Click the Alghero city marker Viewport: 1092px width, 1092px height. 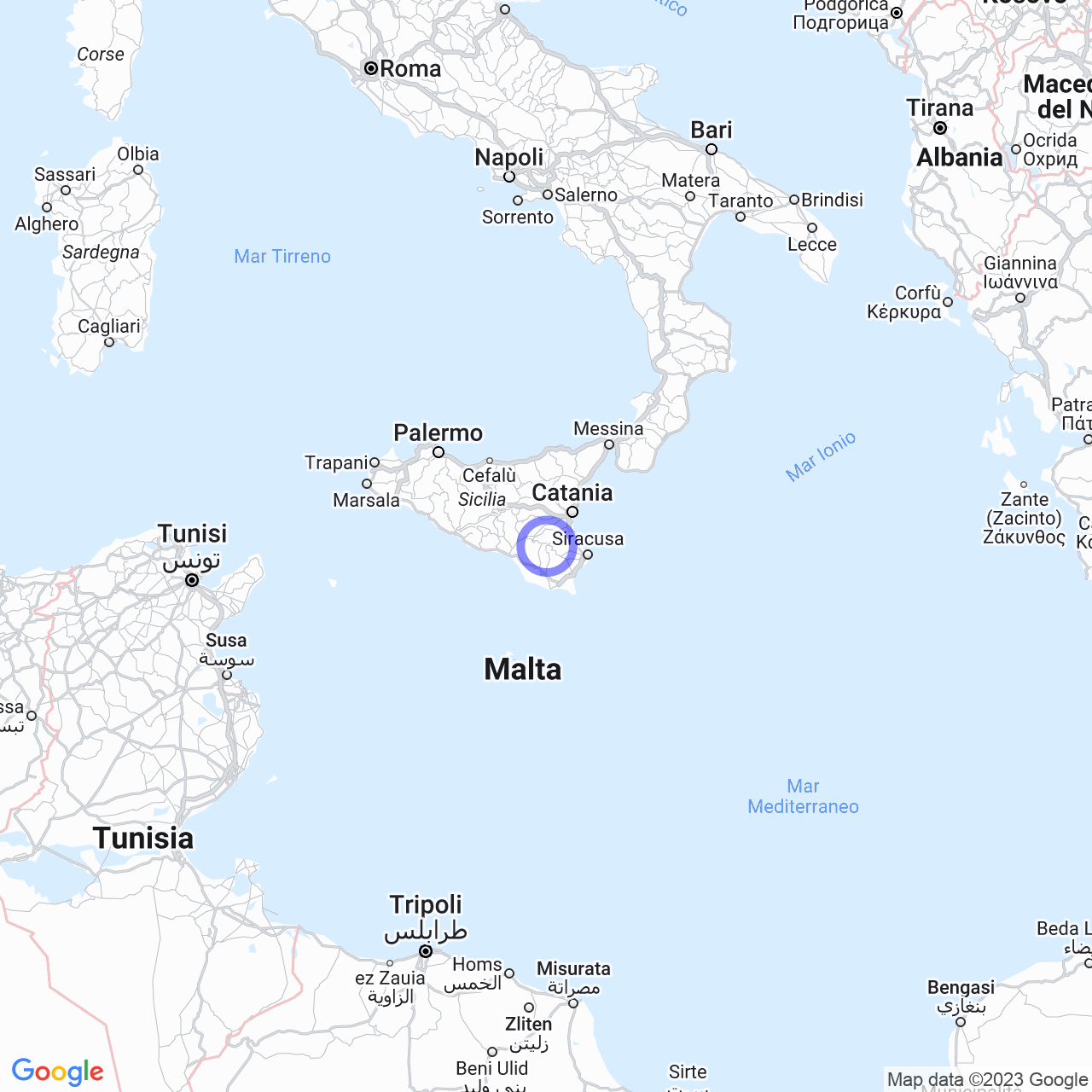click(x=47, y=207)
